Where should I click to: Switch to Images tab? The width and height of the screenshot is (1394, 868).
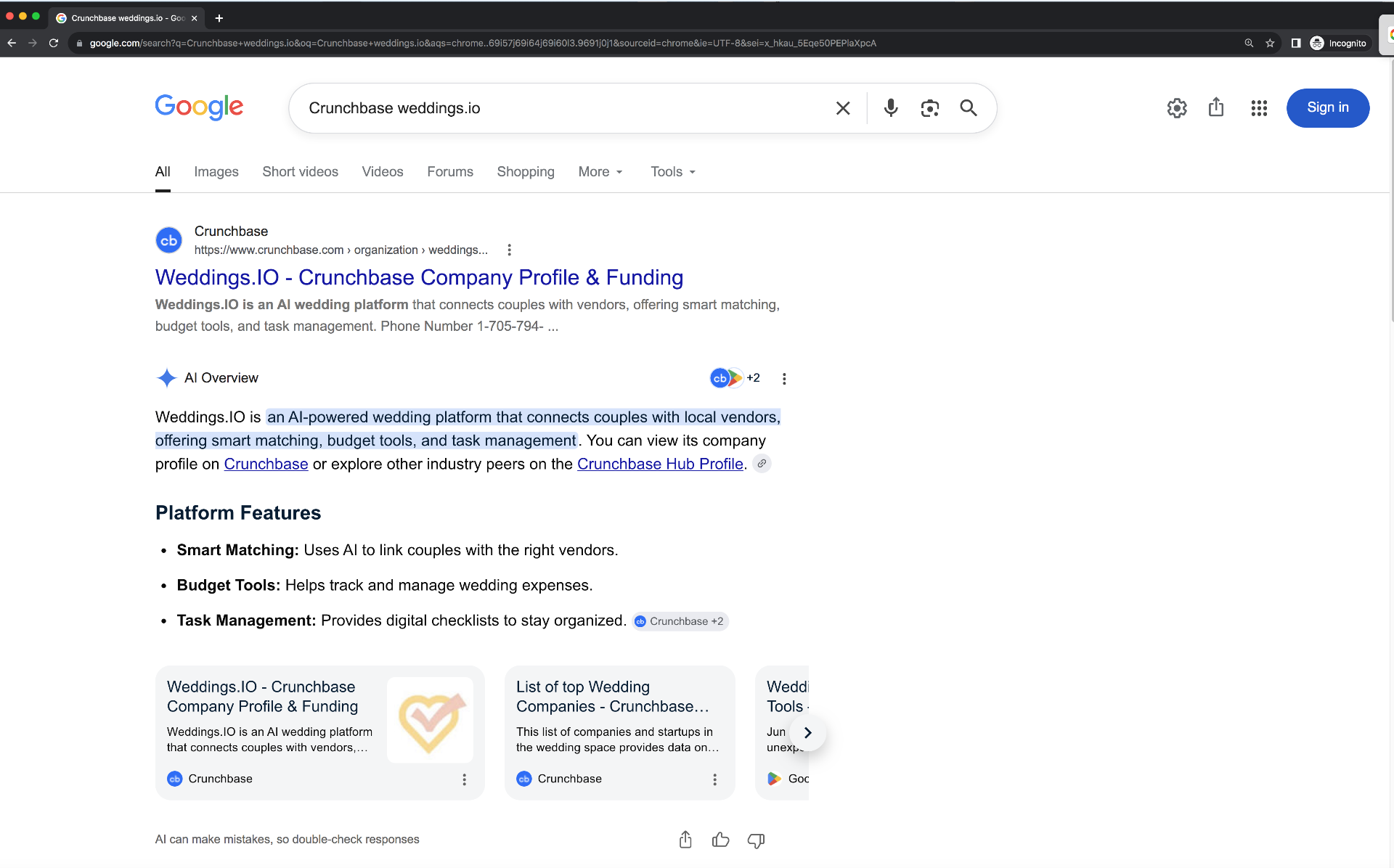point(216,172)
